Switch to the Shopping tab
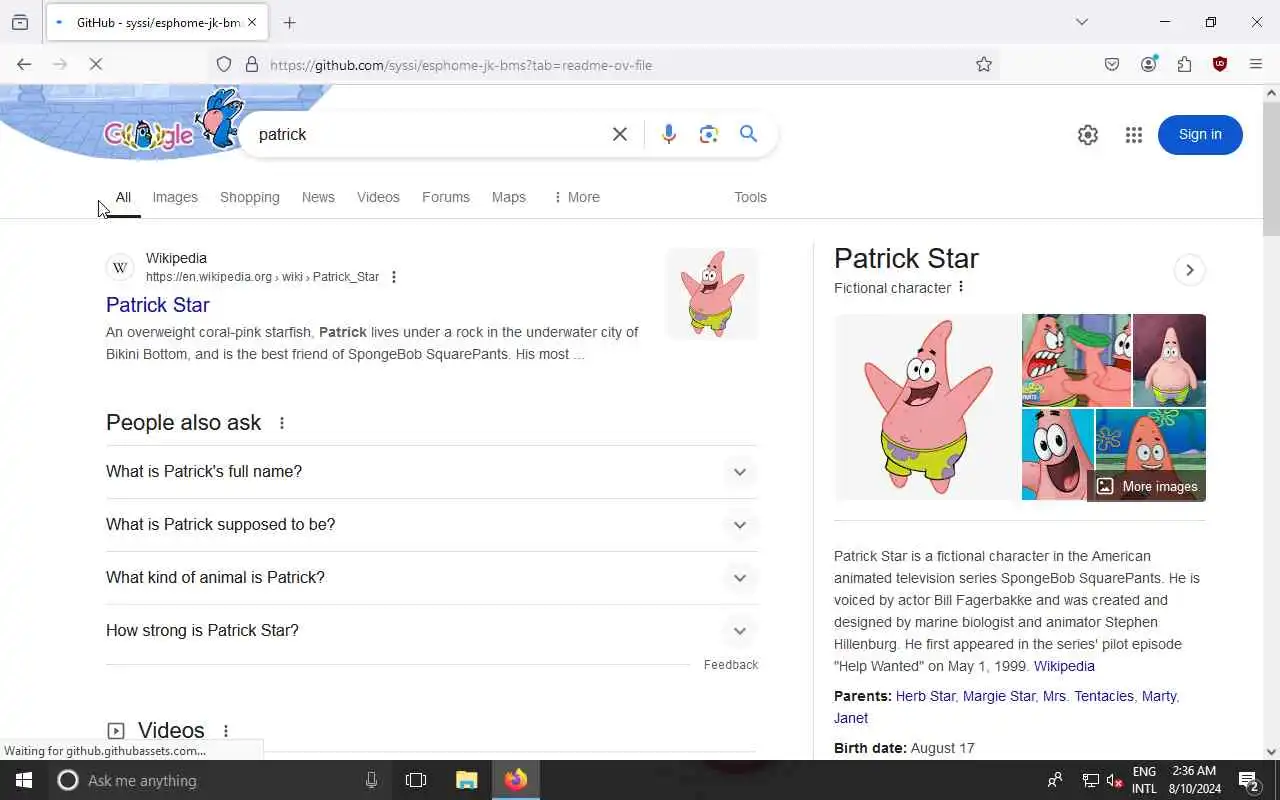Viewport: 1280px width, 800px height. tap(250, 197)
